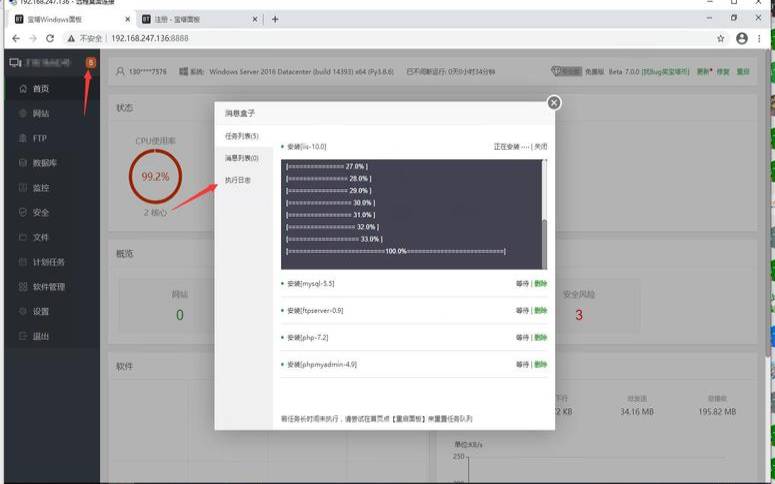Click the install log scrollbar thumb
This screenshot has width=775, height=484.
[x=544, y=244]
